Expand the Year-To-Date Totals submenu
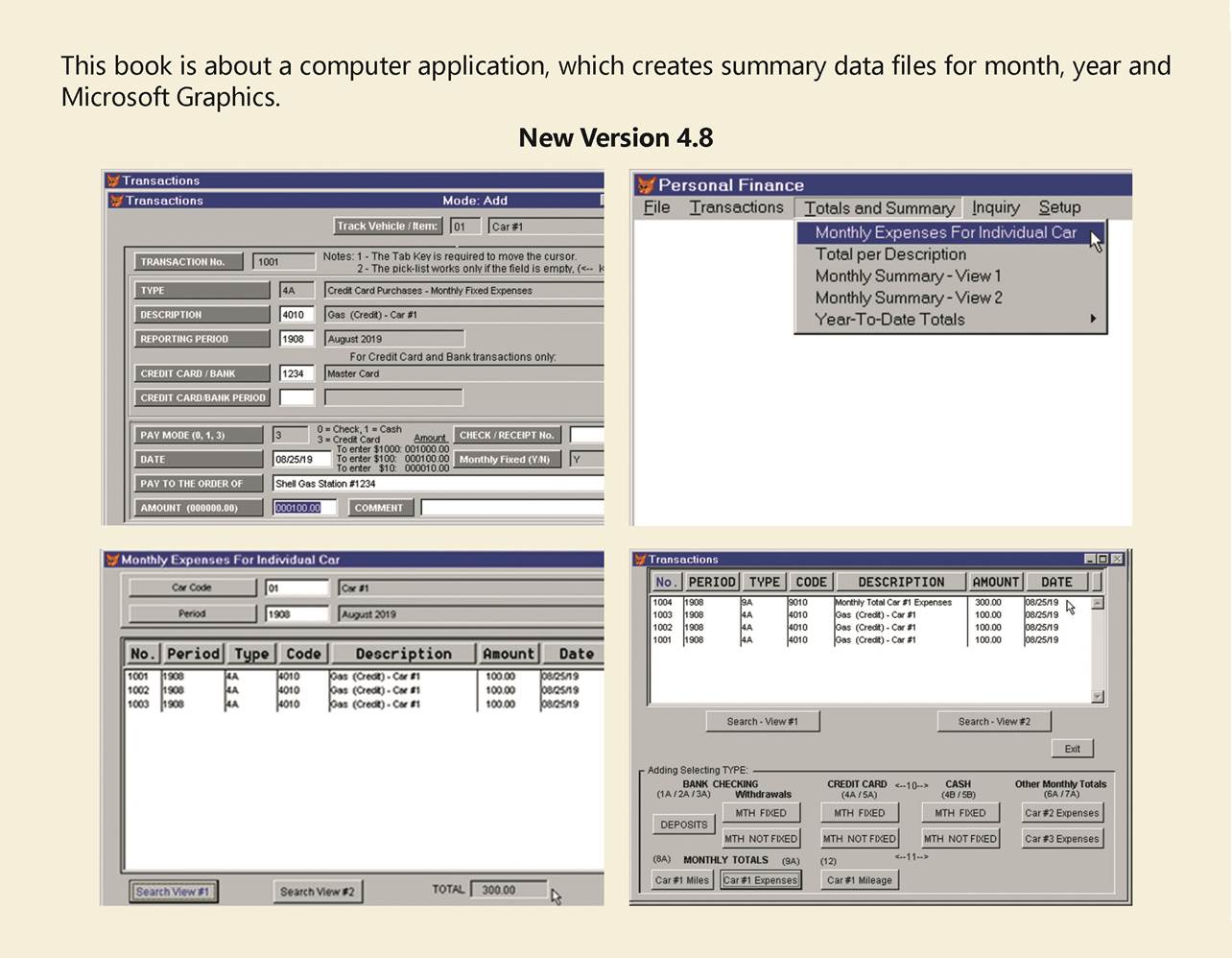Viewport: 1232px width, 958px height. point(950,320)
